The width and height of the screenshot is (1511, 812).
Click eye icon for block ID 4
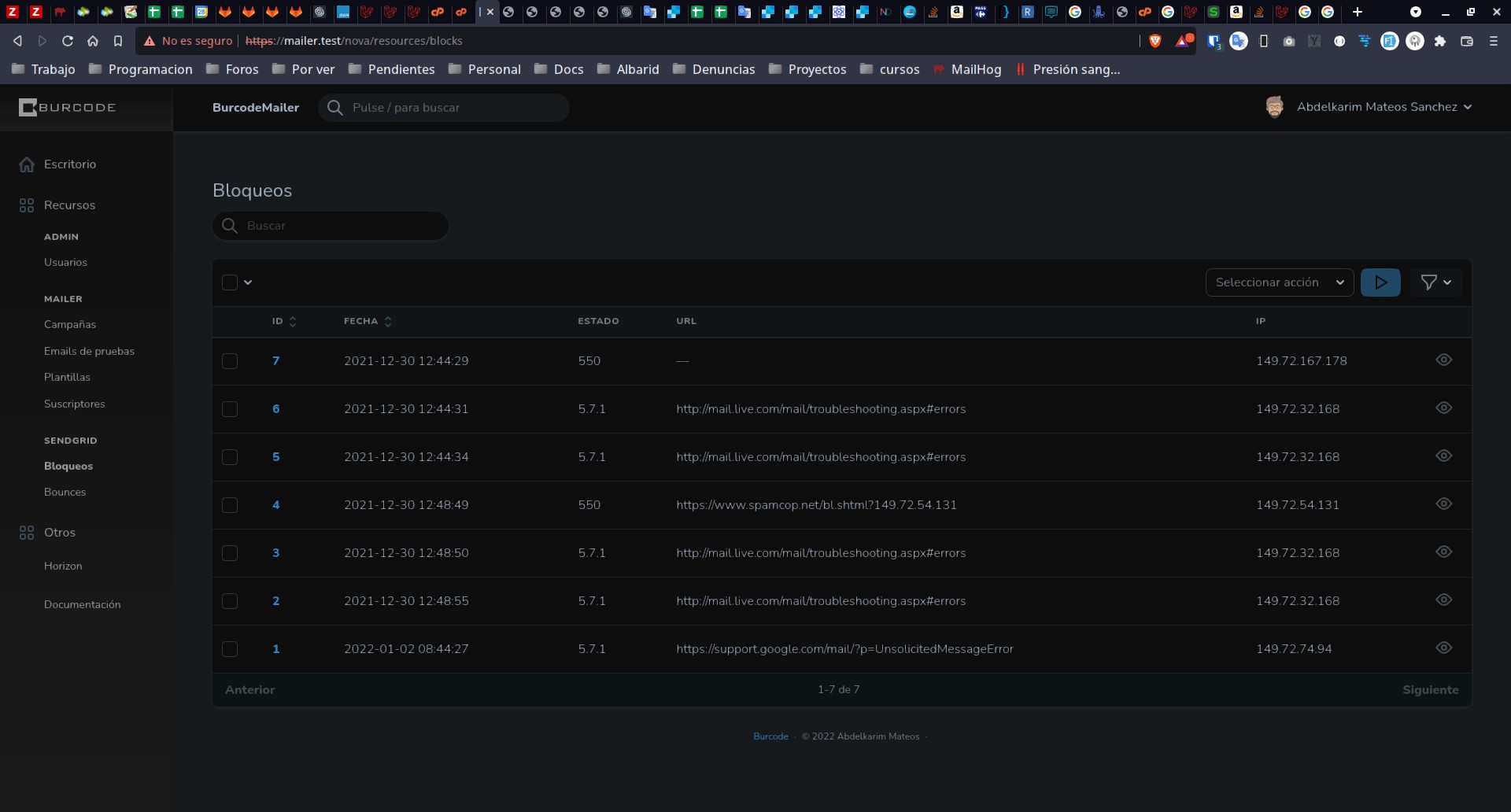coord(1443,504)
